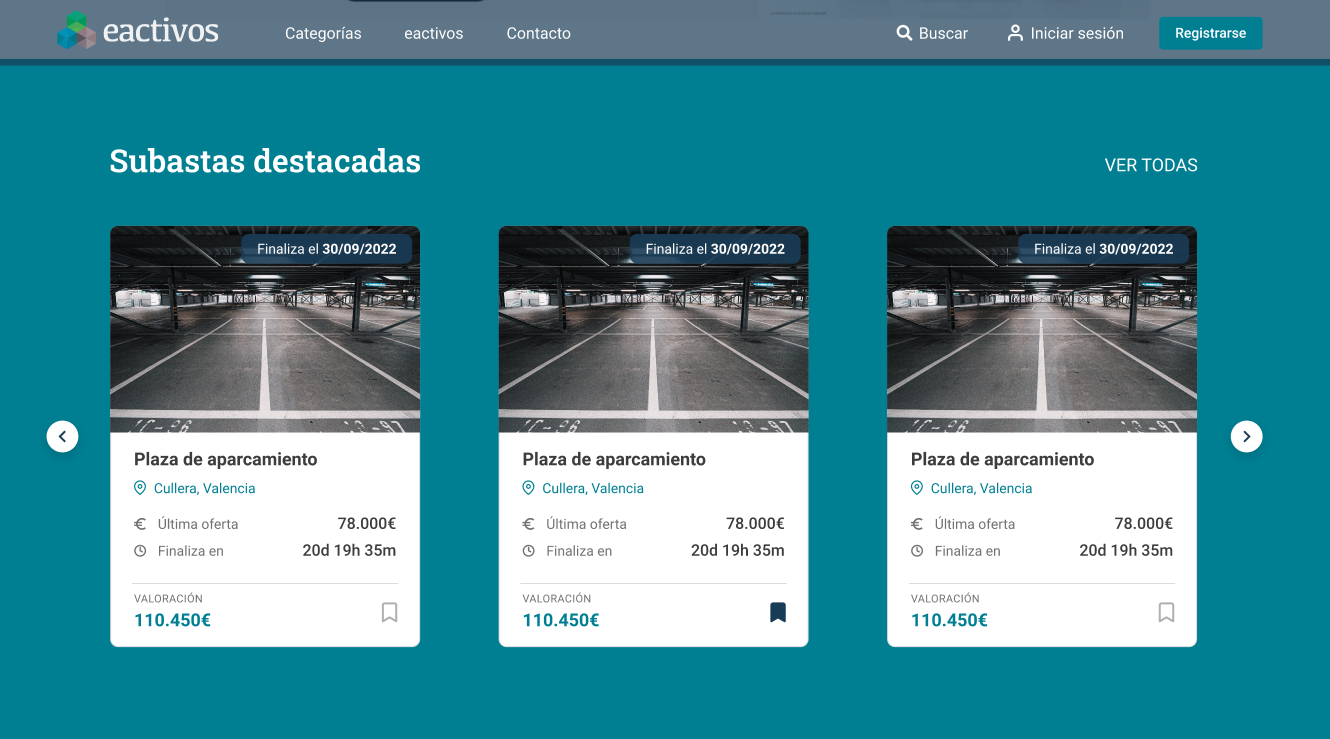Go to the Contacto page

[538, 33]
